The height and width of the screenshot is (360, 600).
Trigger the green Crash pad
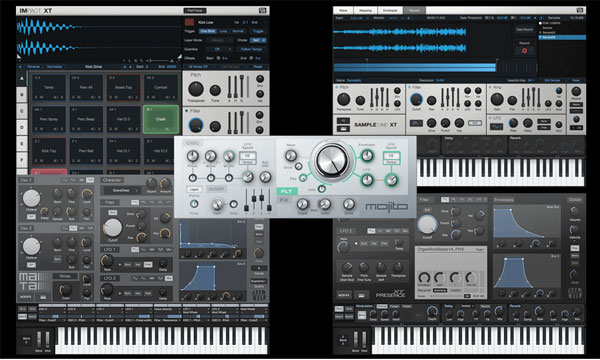click(161, 119)
